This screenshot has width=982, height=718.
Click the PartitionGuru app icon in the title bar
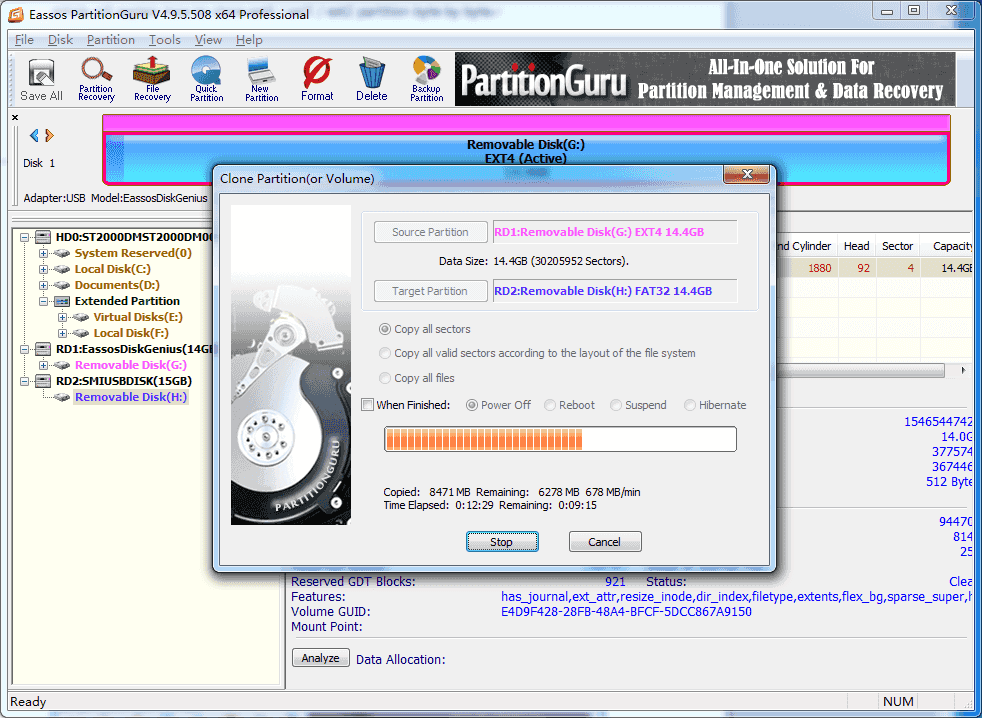click(x=16, y=14)
